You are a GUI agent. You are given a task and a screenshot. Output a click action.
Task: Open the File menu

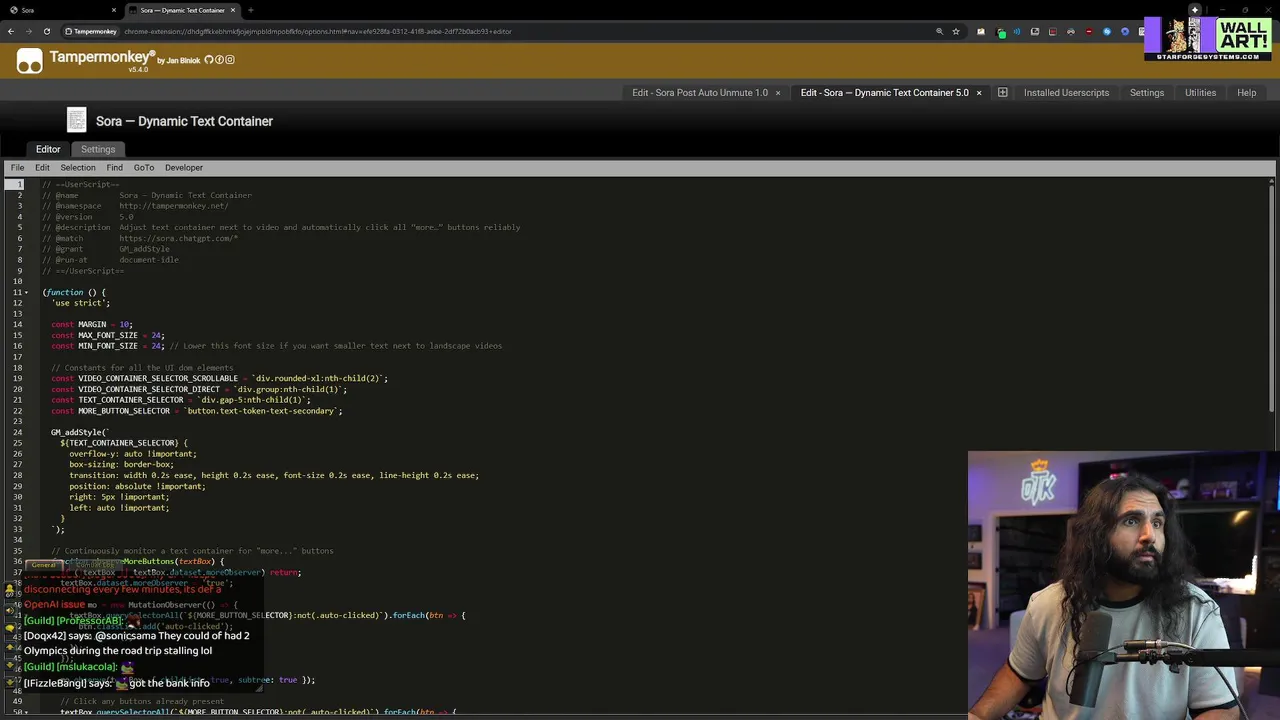click(17, 167)
